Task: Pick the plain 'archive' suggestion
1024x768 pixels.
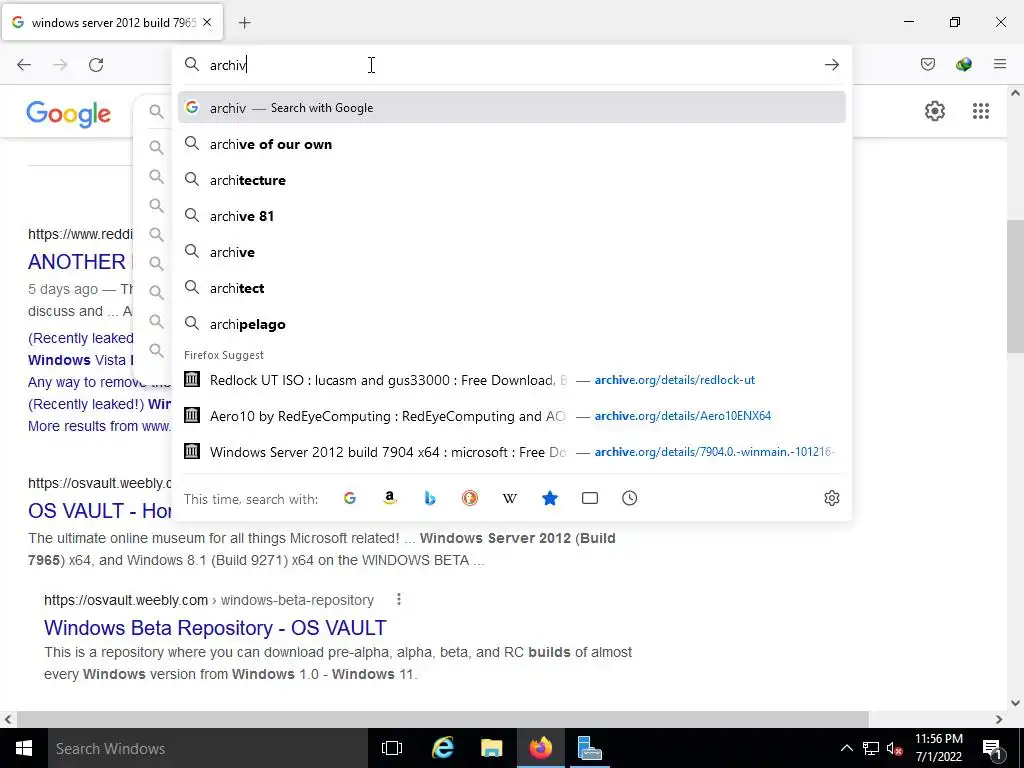Action: click(511, 252)
